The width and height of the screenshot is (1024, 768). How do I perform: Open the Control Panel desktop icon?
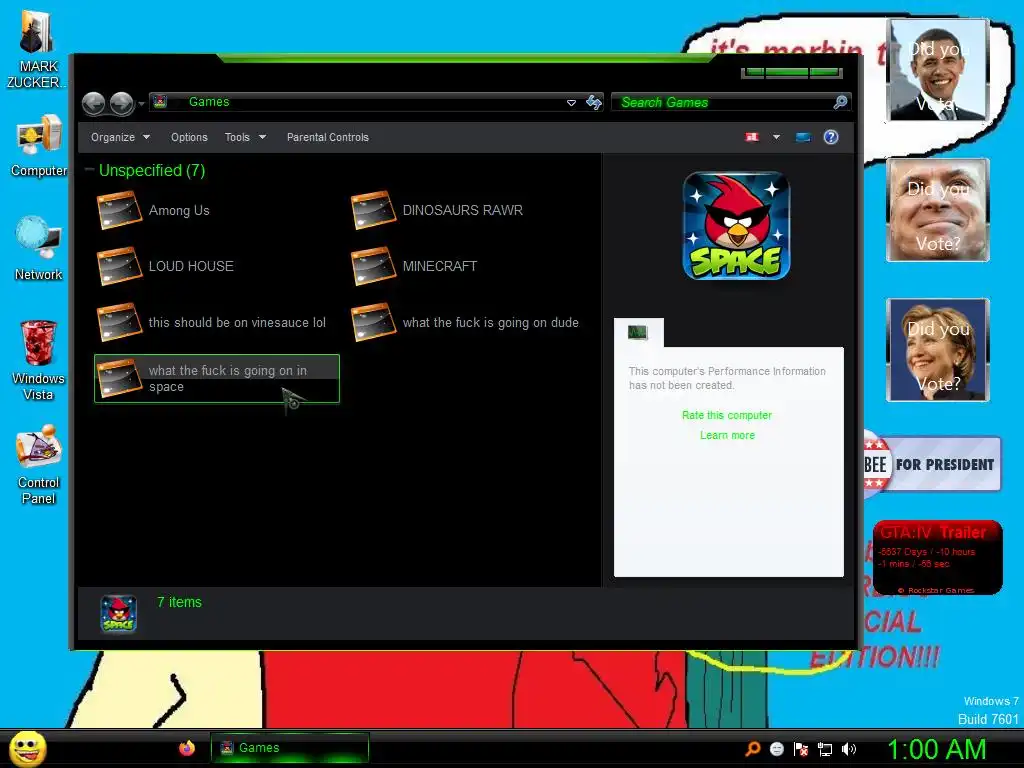[x=39, y=465]
